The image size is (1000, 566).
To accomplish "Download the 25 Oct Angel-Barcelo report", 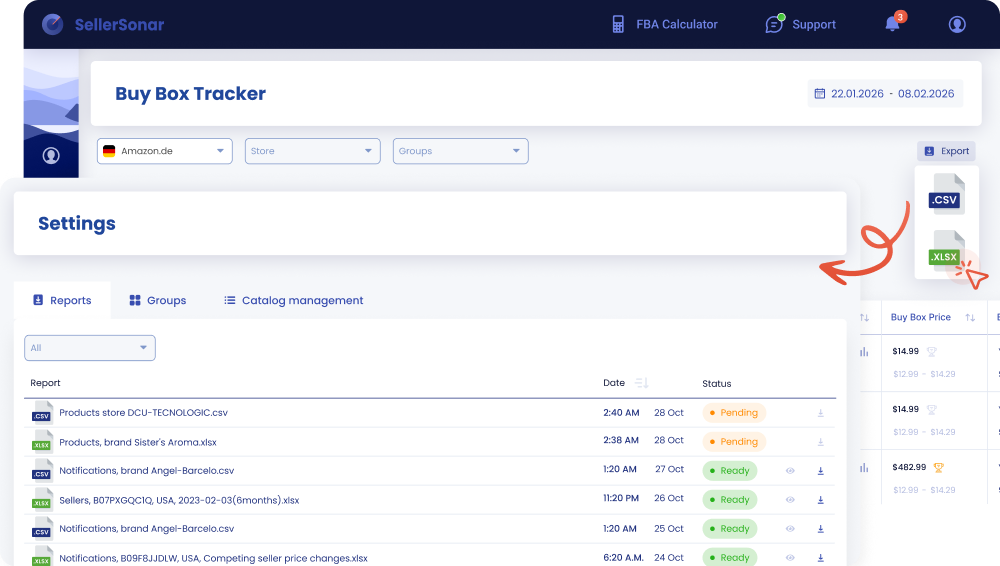I will coord(821,529).
